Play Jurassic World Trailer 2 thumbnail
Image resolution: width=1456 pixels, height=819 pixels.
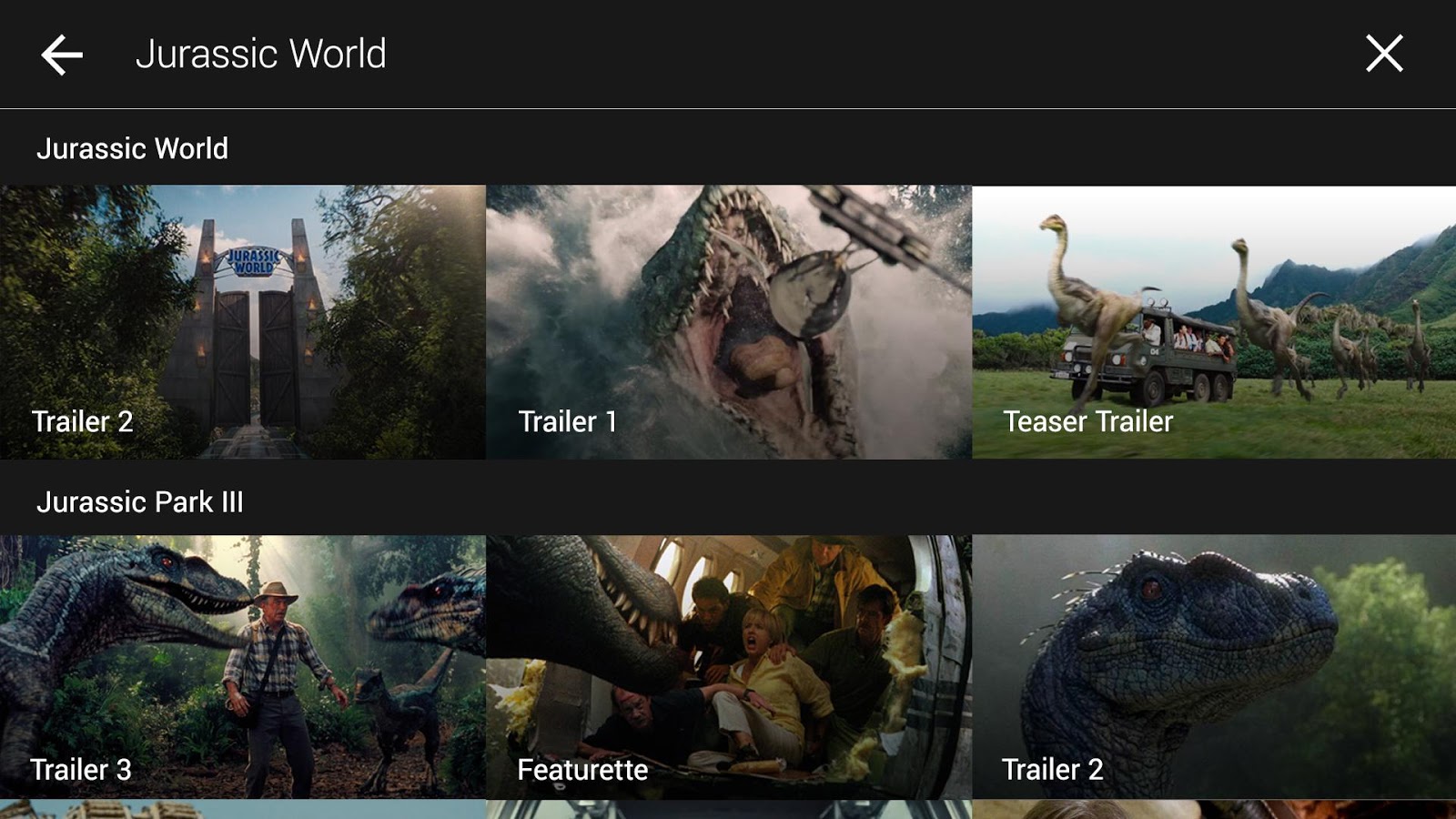(243, 322)
